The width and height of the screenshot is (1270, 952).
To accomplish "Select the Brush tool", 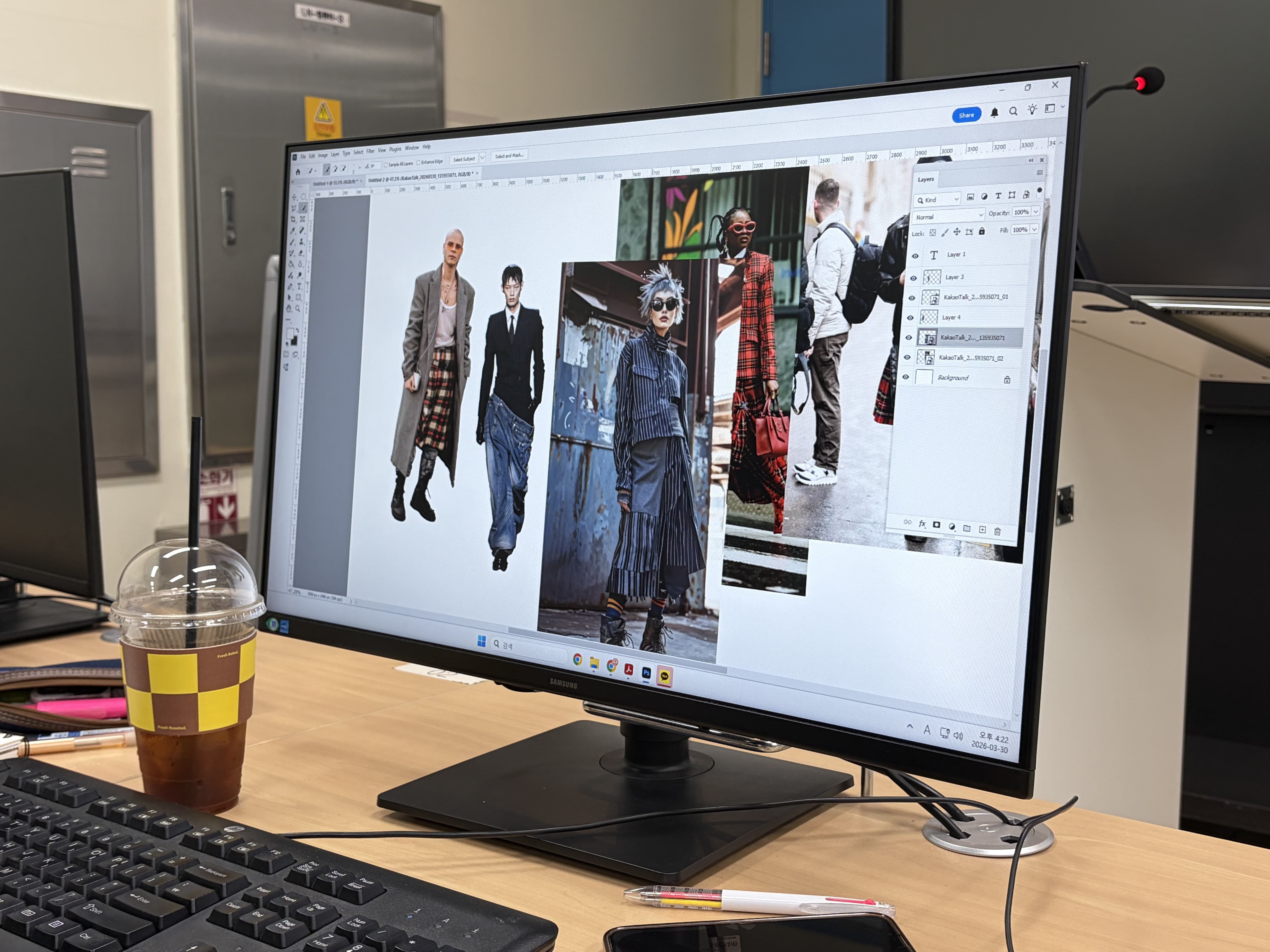I will pyautogui.click(x=292, y=242).
